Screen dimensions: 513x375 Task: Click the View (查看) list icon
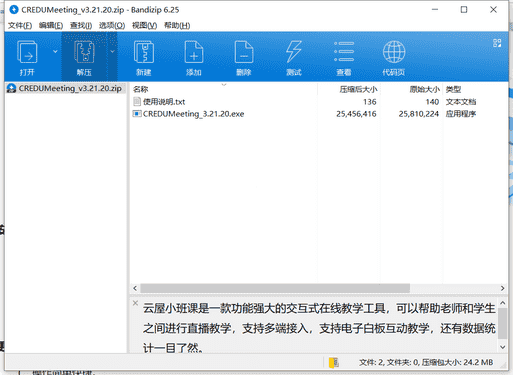coord(344,52)
